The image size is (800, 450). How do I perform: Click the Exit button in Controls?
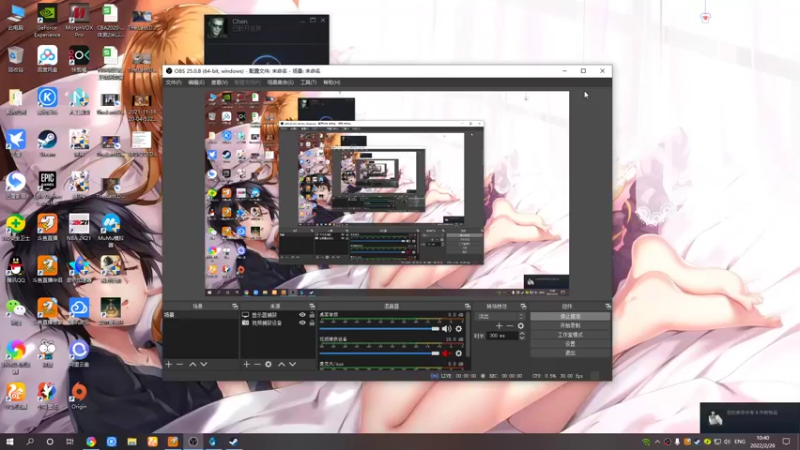point(570,353)
